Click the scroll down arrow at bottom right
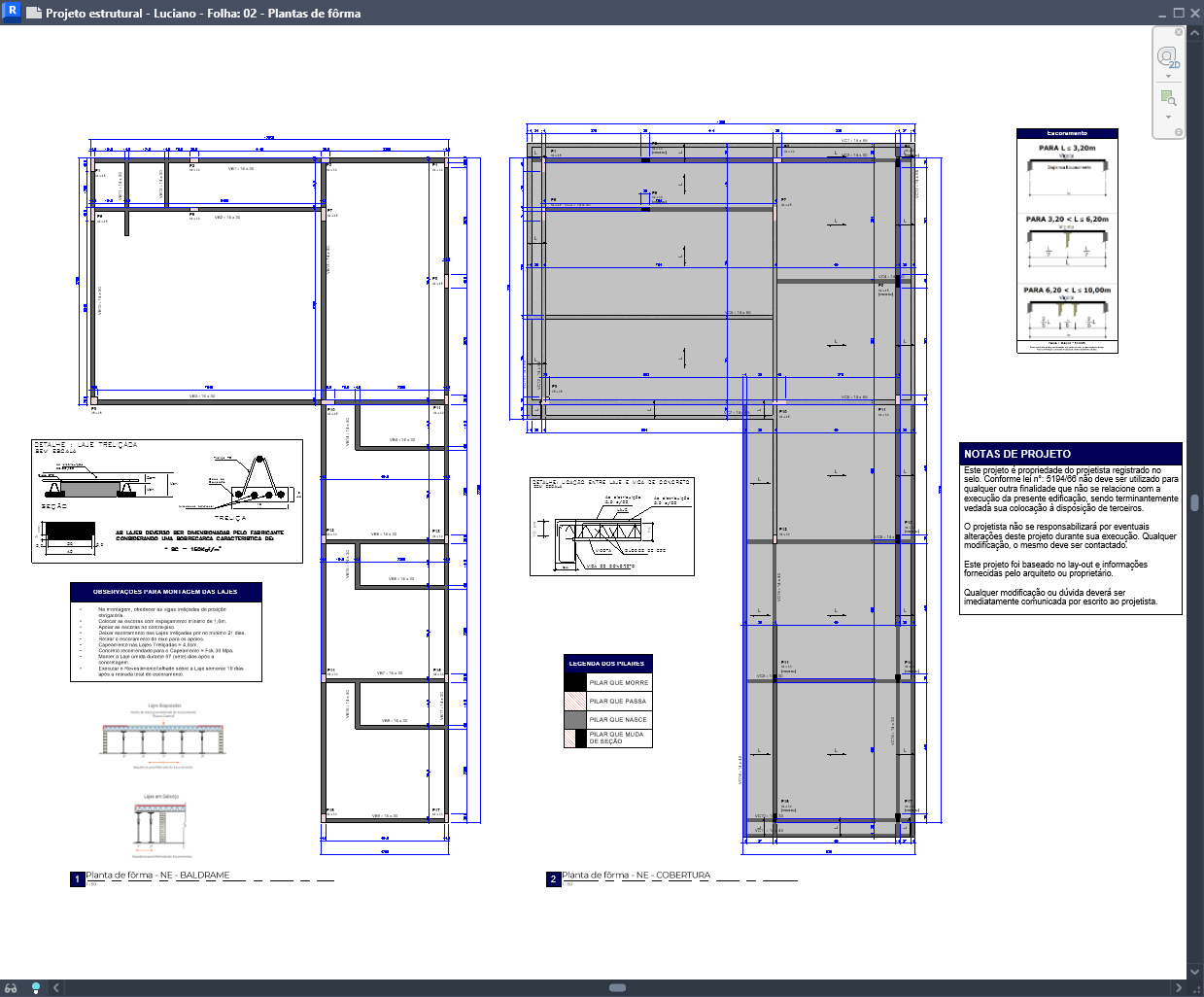Screen dimensions: 1204x997 [1195, 971]
